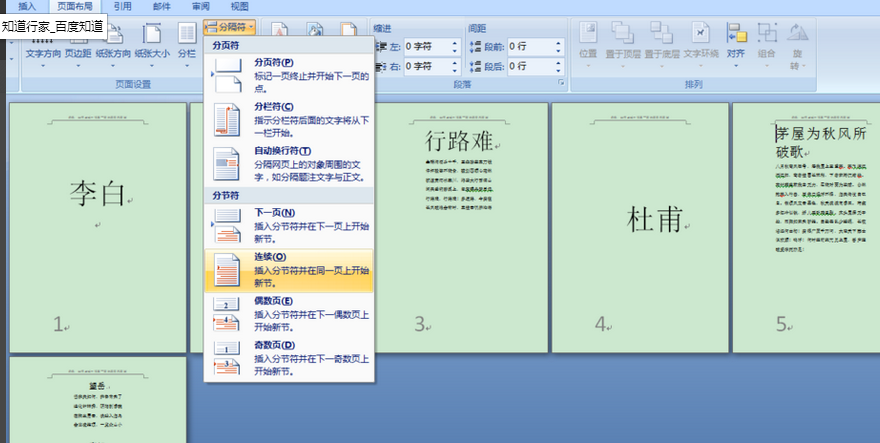Viewport: 880px width, 443px height.
Task: Click the page borders icon in ribbon
Action: pyautogui.click(x=349, y=30)
